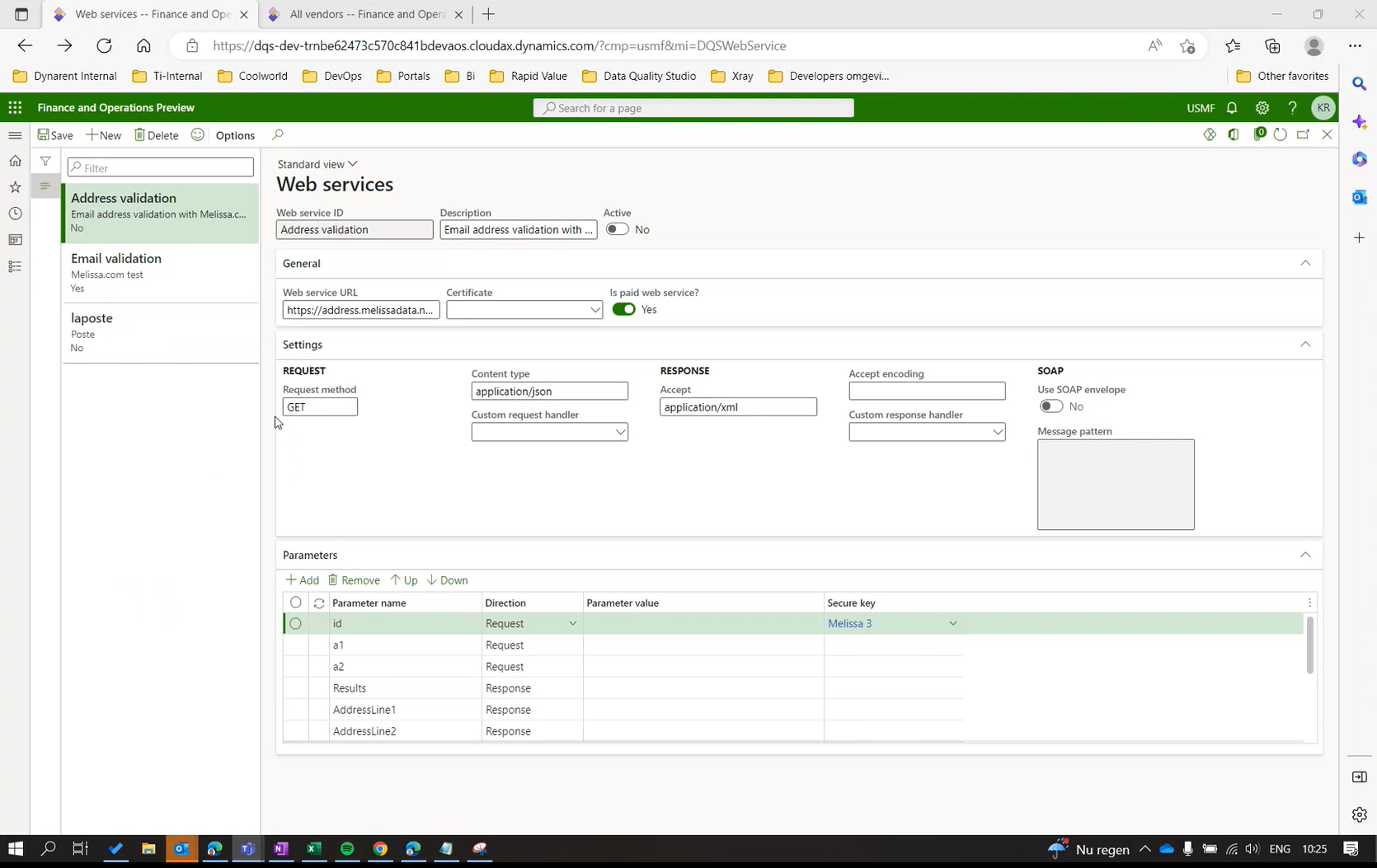Open the grid options three-dot menu
The image size is (1377, 868).
(x=1309, y=603)
